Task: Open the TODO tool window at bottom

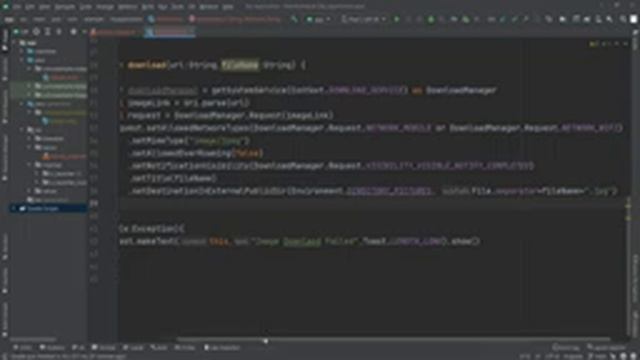Action: click(x=23, y=348)
